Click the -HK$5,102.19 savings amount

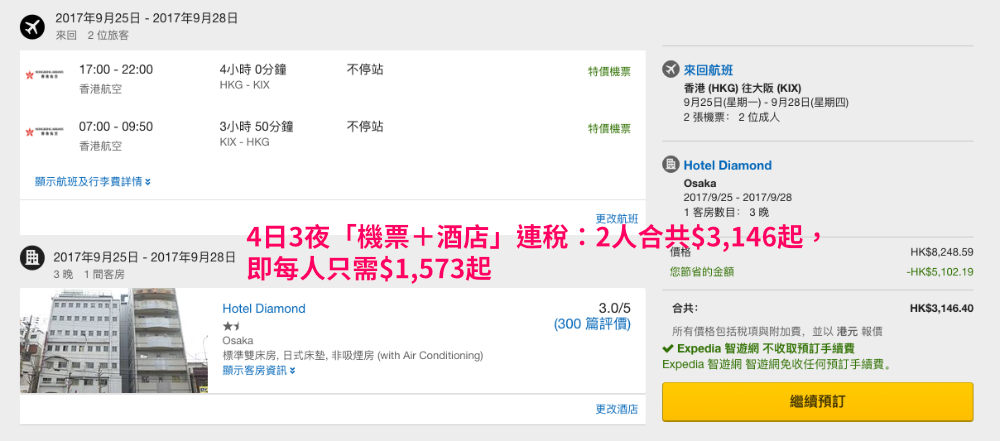click(940, 272)
